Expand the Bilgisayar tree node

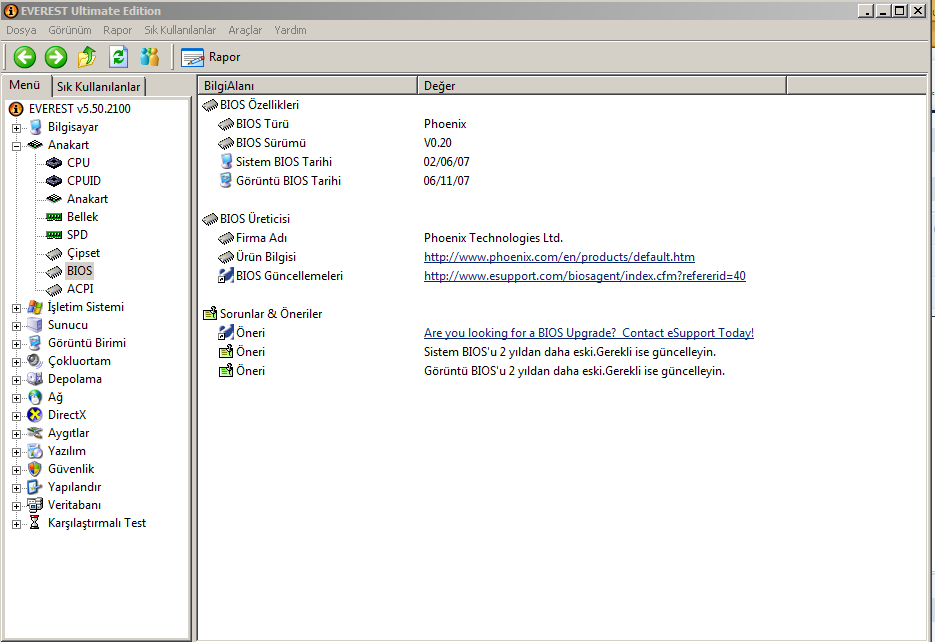16,128
